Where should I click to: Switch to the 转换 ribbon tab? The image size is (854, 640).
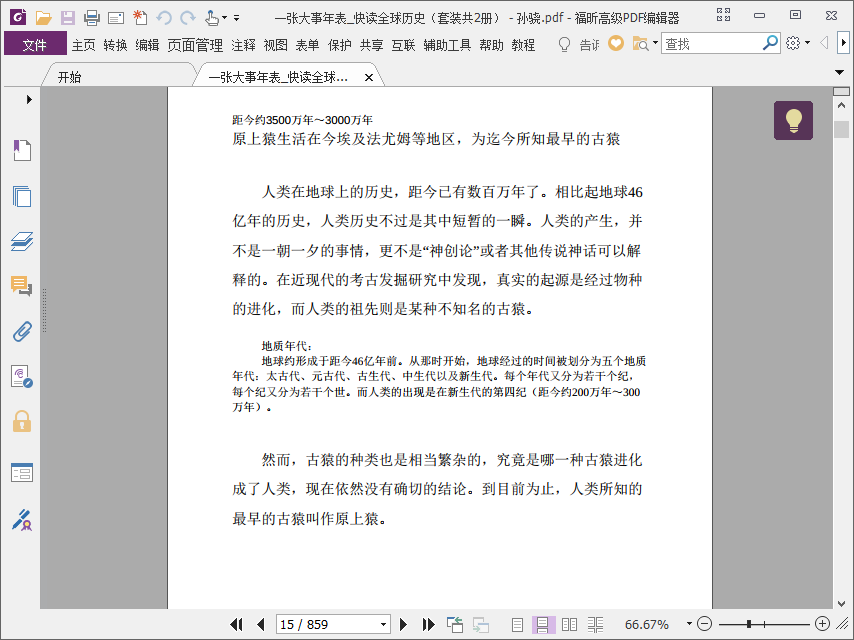click(115, 45)
